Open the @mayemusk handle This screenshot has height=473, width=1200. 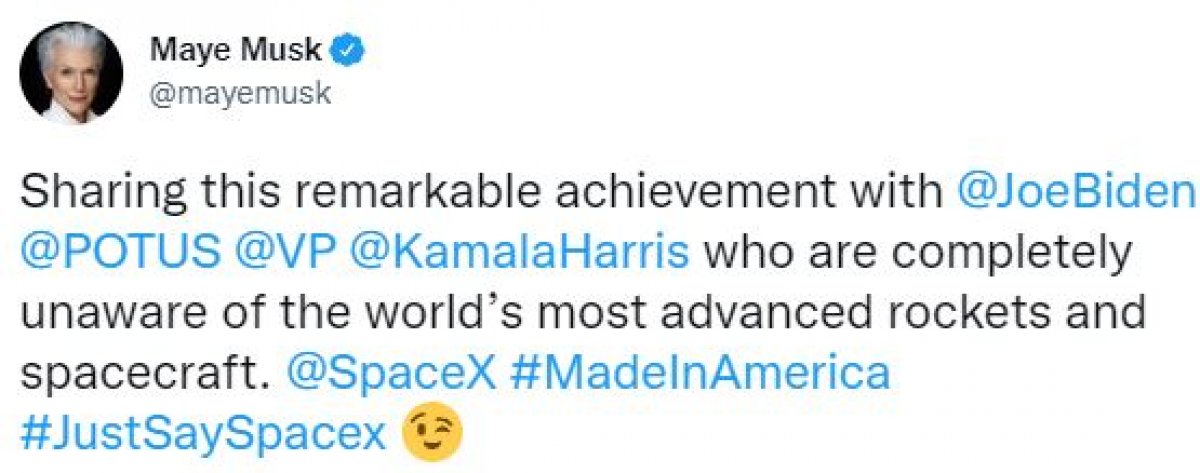[x=239, y=93]
